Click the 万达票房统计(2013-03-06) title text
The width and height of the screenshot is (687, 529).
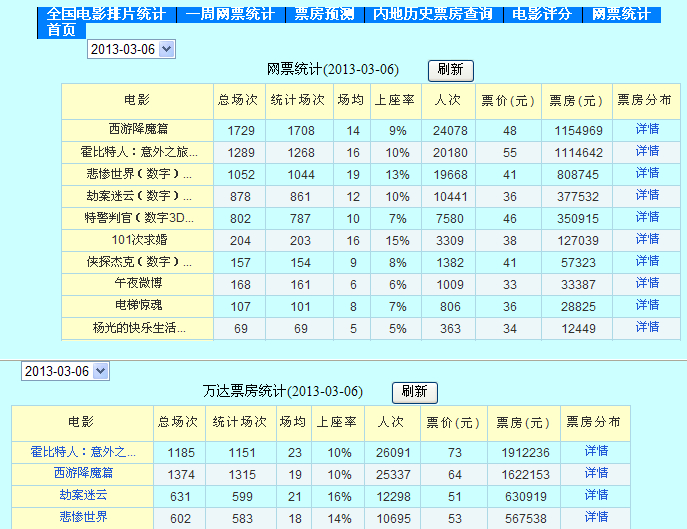[283, 391]
